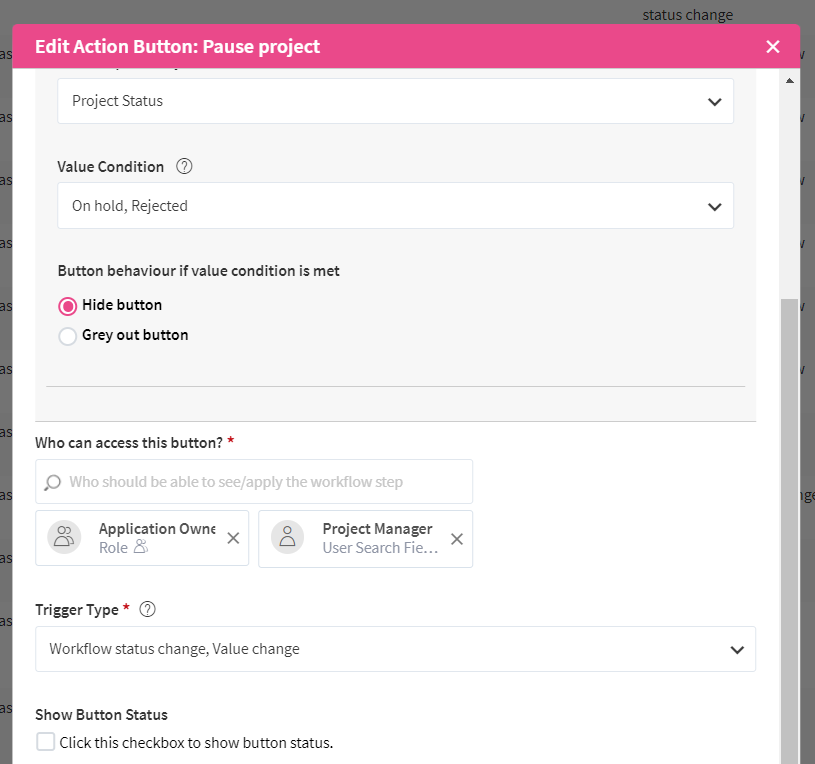Select the Grey out button radio option
Image resolution: width=815 pixels, height=764 pixels.
coord(68,336)
